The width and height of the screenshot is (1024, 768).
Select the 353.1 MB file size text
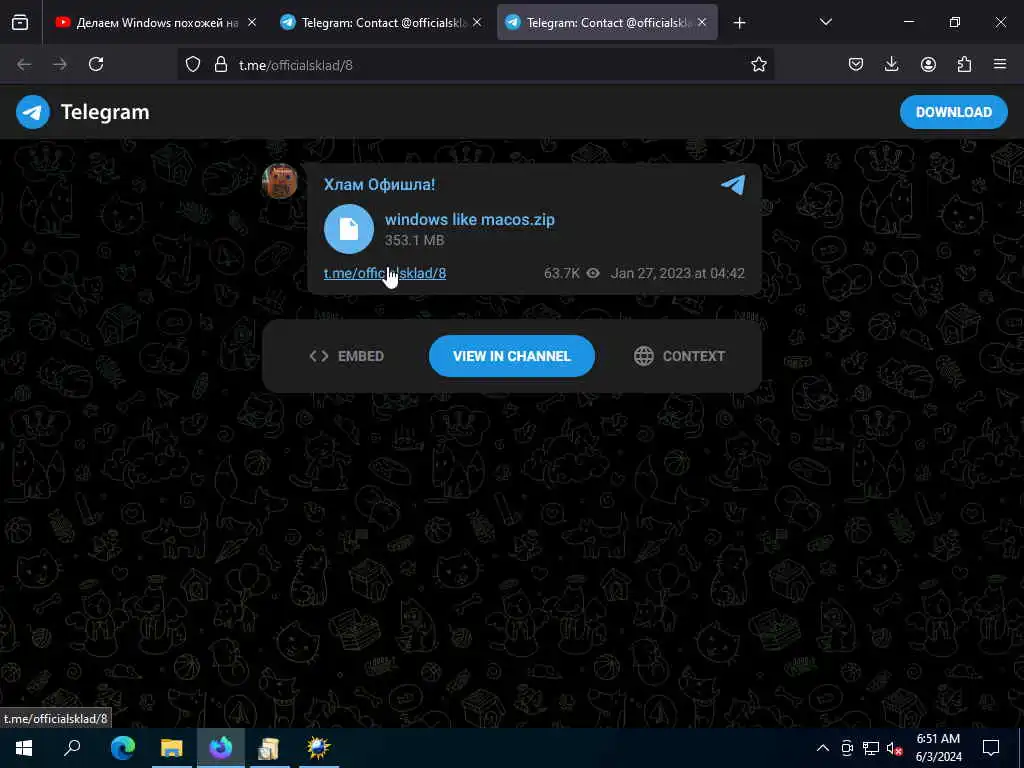click(415, 240)
